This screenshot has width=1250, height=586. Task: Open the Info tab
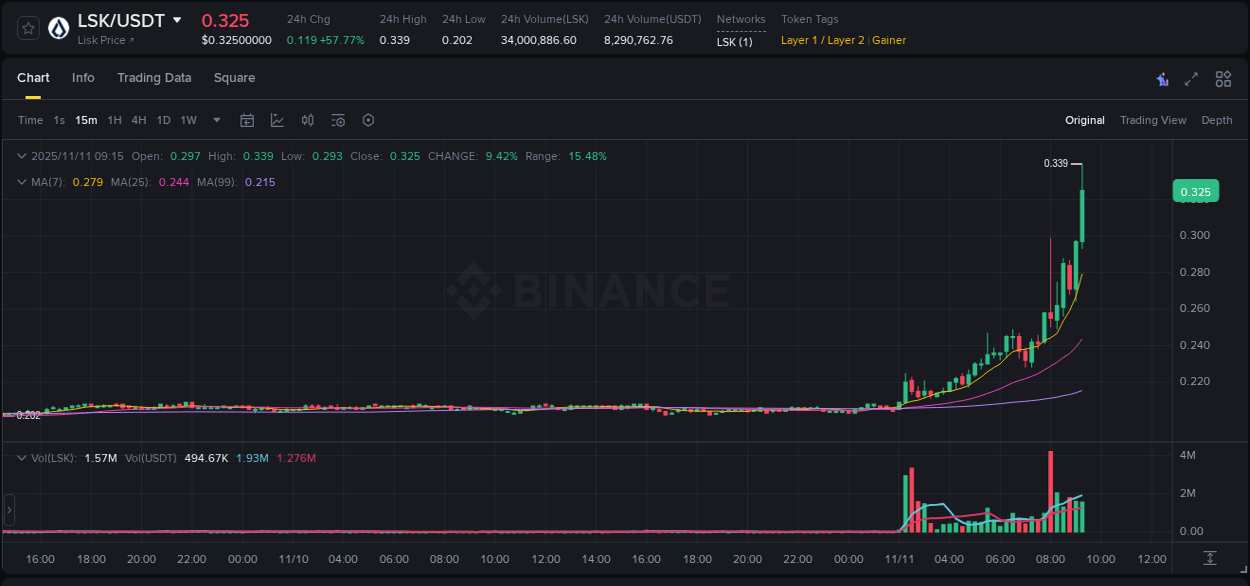pyautogui.click(x=83, y=78)
